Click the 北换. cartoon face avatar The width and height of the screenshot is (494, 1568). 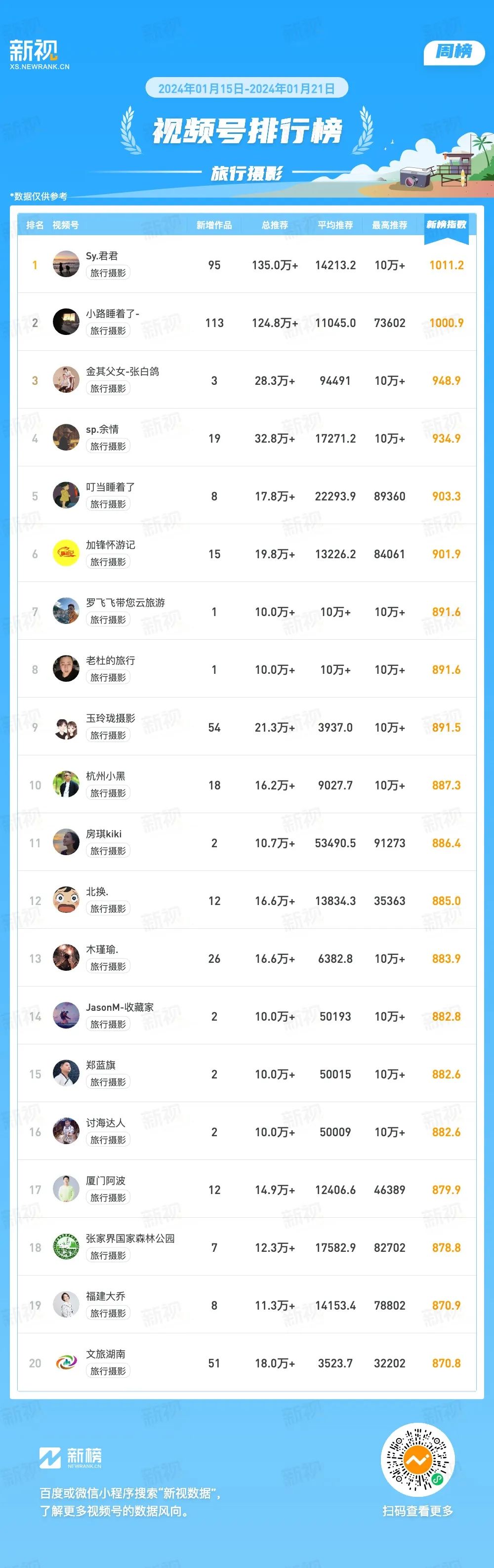pyautogui.click(x=66, y=900)
